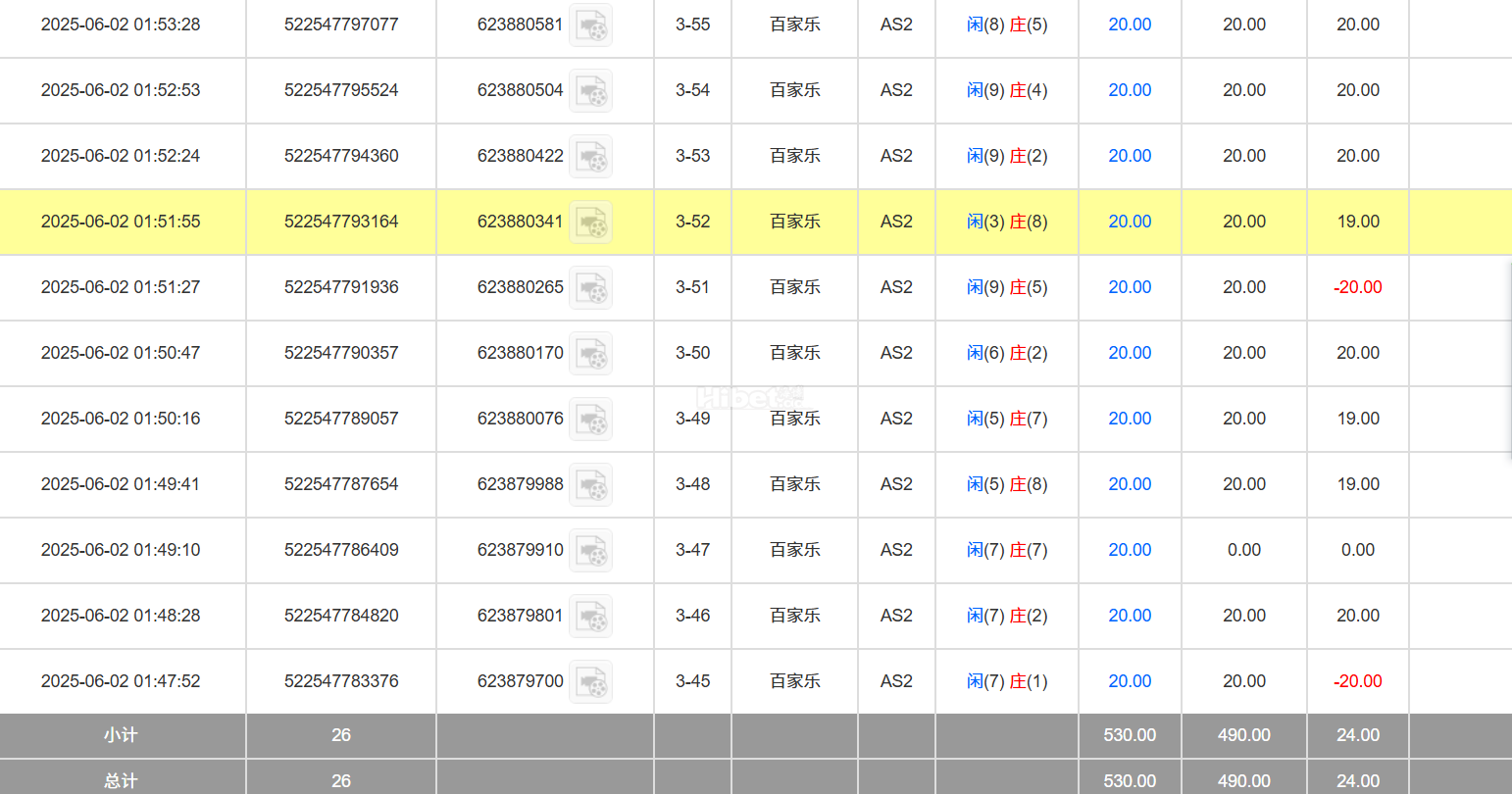Click replay icon beside game number 623880265
The width and height of the screenshot is (1512, 794).
point(591,288)
